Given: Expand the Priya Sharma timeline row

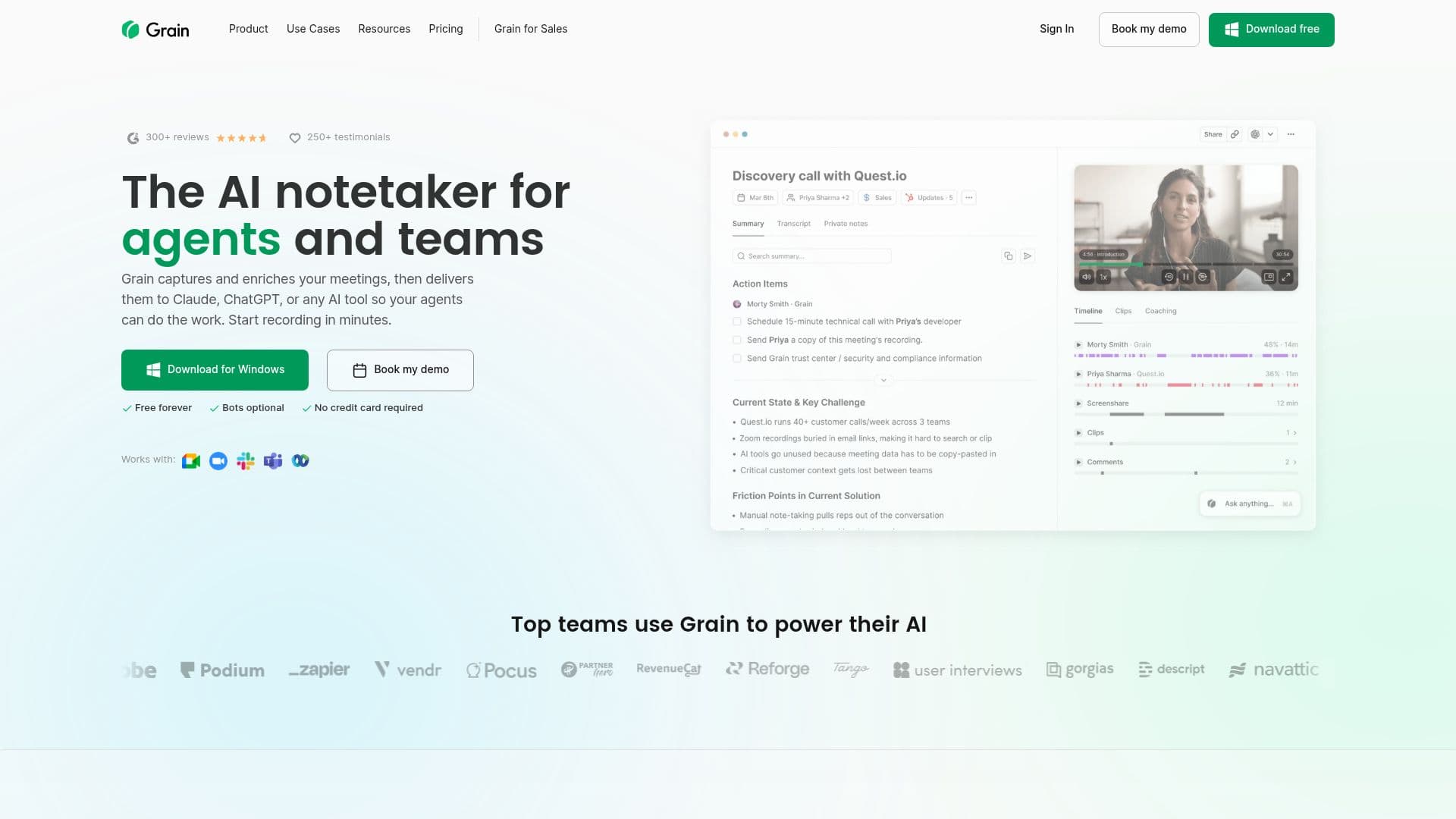Looking at the screenshot, I should coord(1078,374).
